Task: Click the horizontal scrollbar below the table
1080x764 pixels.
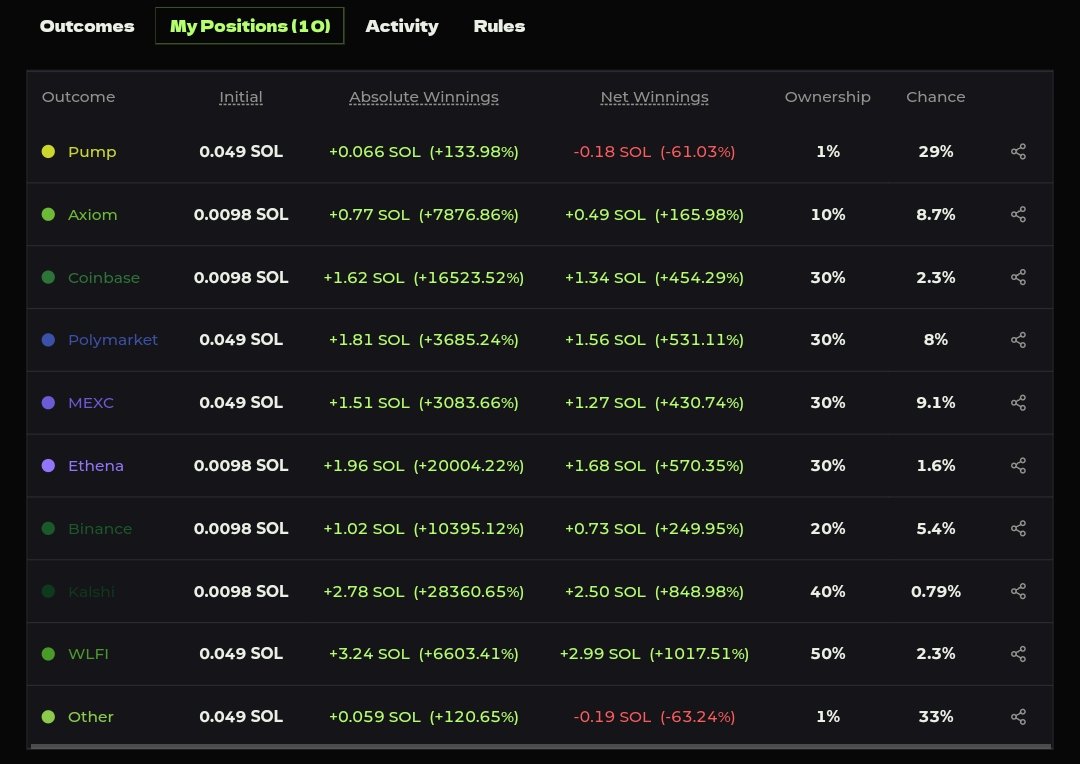Action: [541, 746]
